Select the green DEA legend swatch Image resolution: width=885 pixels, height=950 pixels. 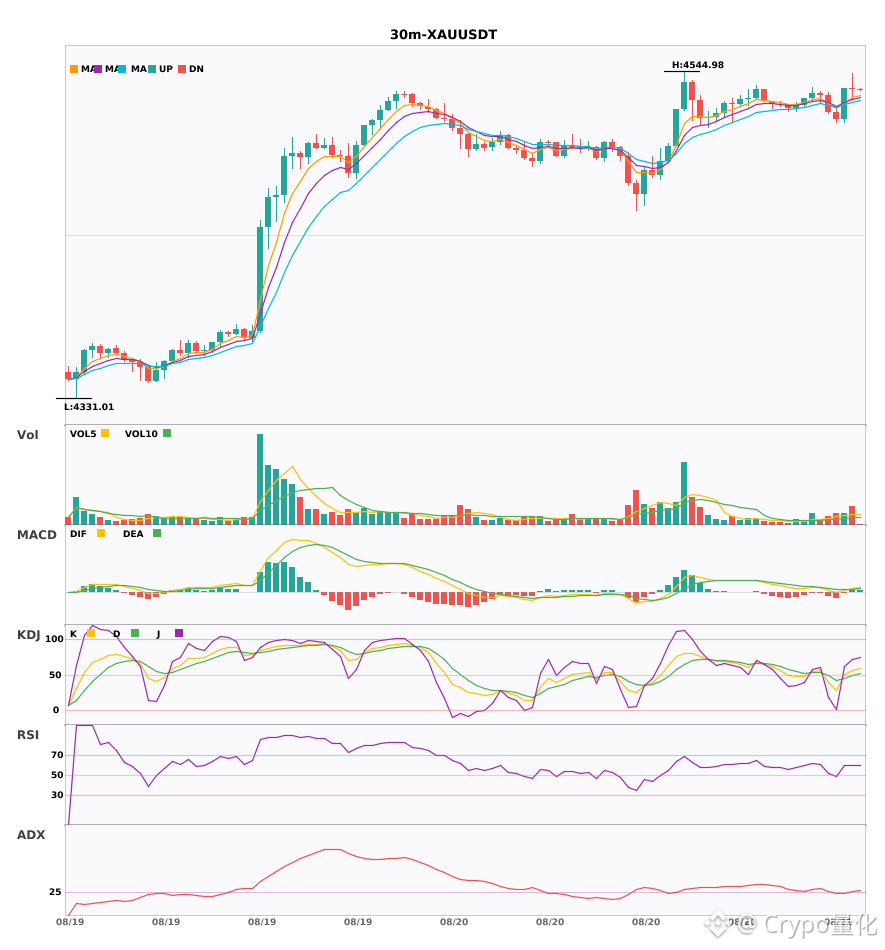tap(157, 533)
